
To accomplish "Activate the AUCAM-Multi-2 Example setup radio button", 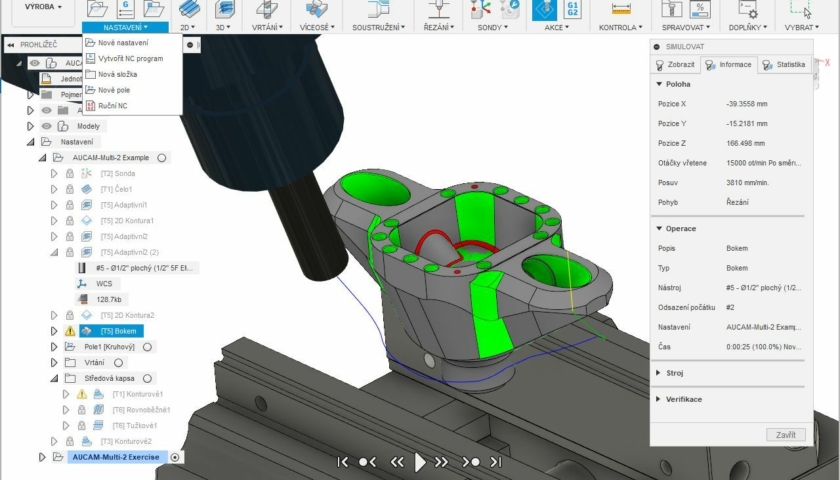I will pyautogui.click(x=162, y=158).
